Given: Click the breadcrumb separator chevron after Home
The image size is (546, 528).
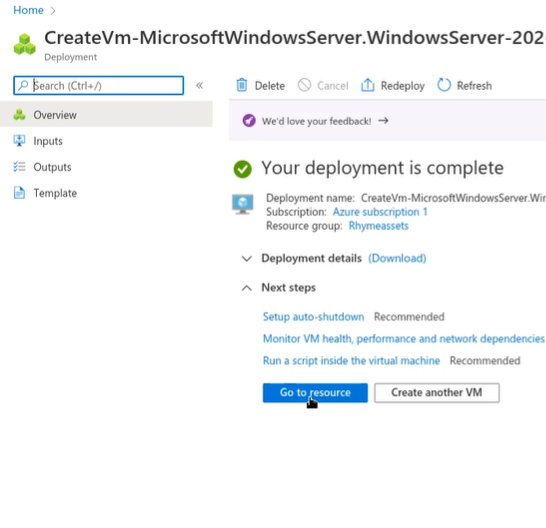Looking at the screenshot, I should [x=53, y=11].
